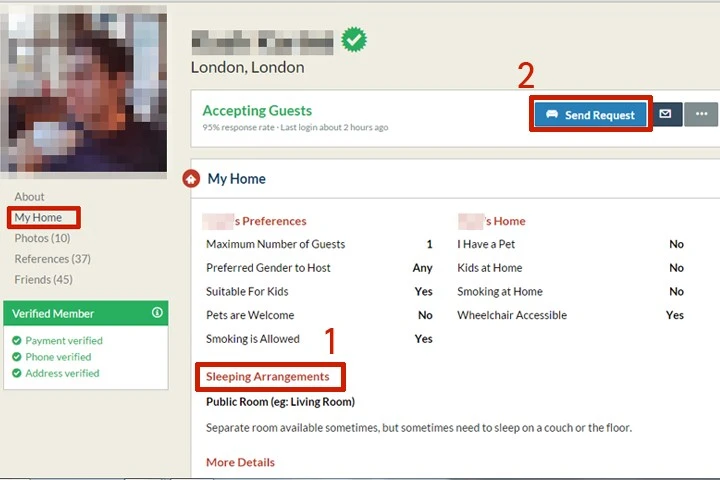Click the My Home section heading

click(x=236, y=179)
